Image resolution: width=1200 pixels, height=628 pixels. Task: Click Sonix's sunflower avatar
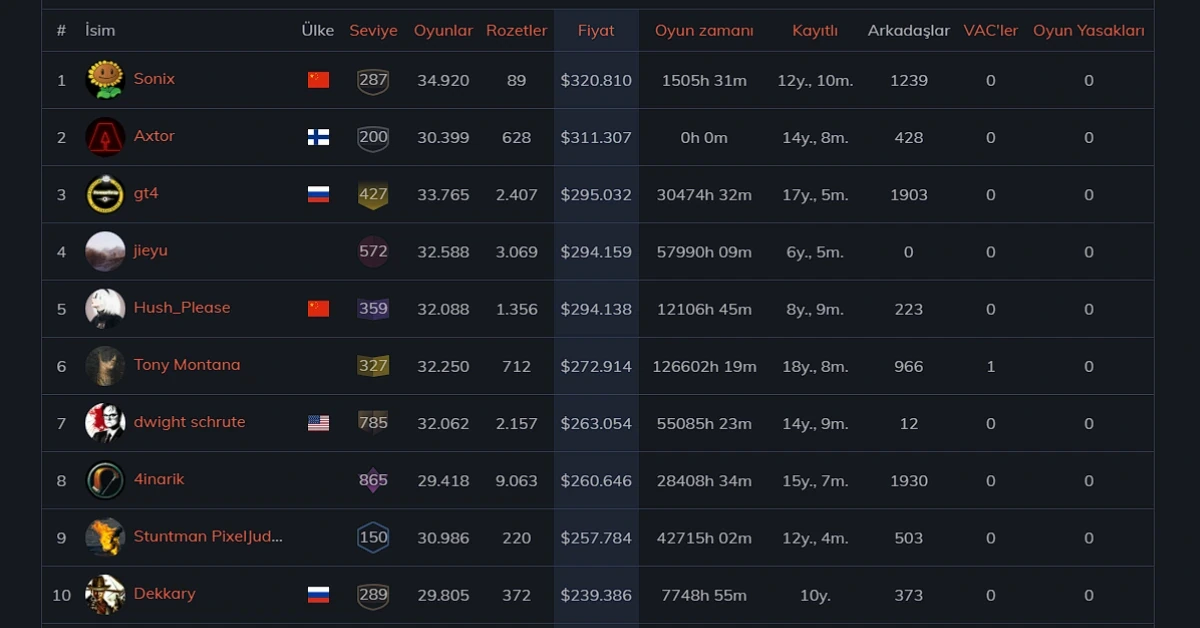tap(105, 80)
